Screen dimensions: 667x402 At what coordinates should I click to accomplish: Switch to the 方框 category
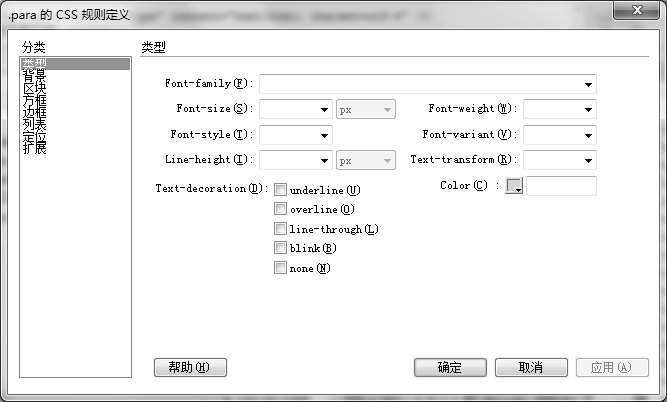tap(34, 100)
